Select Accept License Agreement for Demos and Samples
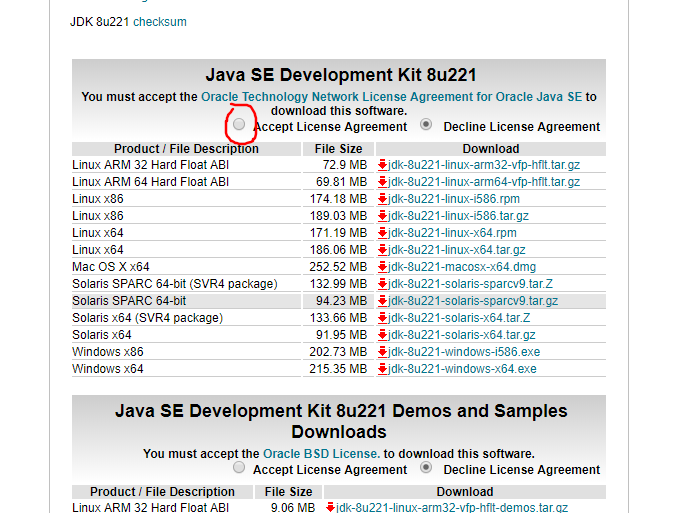 pyautogui.click(x=239, y=468)
